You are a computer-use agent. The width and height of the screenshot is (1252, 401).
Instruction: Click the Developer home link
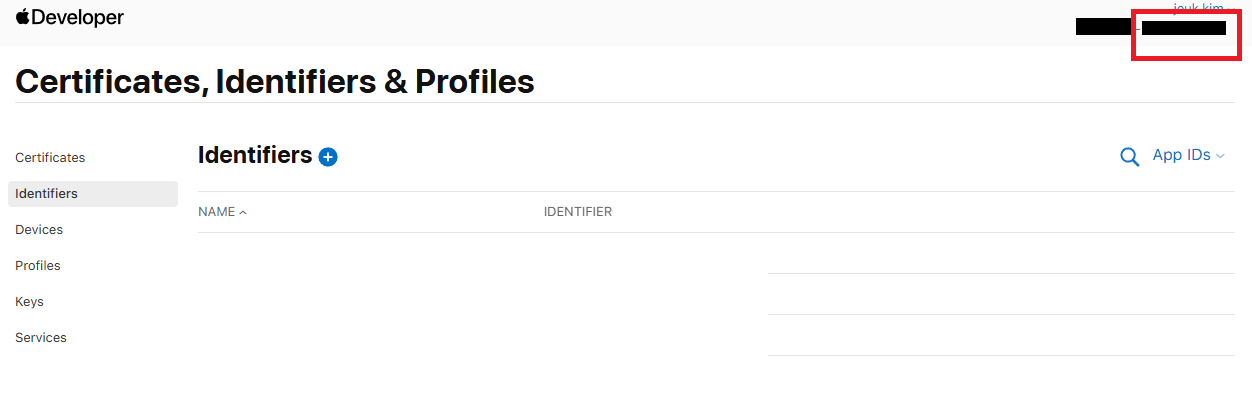coord(70,17)
